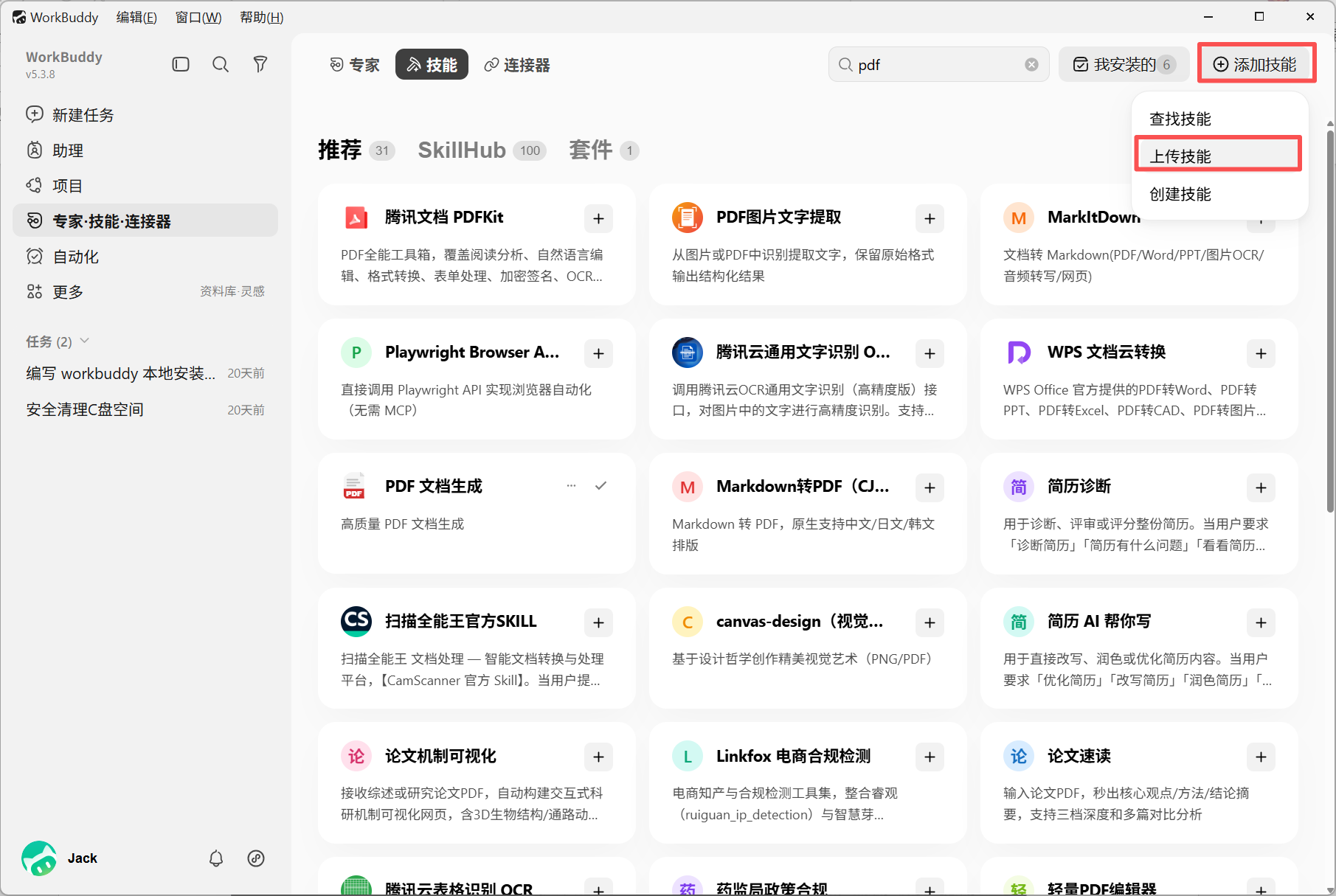Add the 药监局政策合规 skill

click(930, 889)
